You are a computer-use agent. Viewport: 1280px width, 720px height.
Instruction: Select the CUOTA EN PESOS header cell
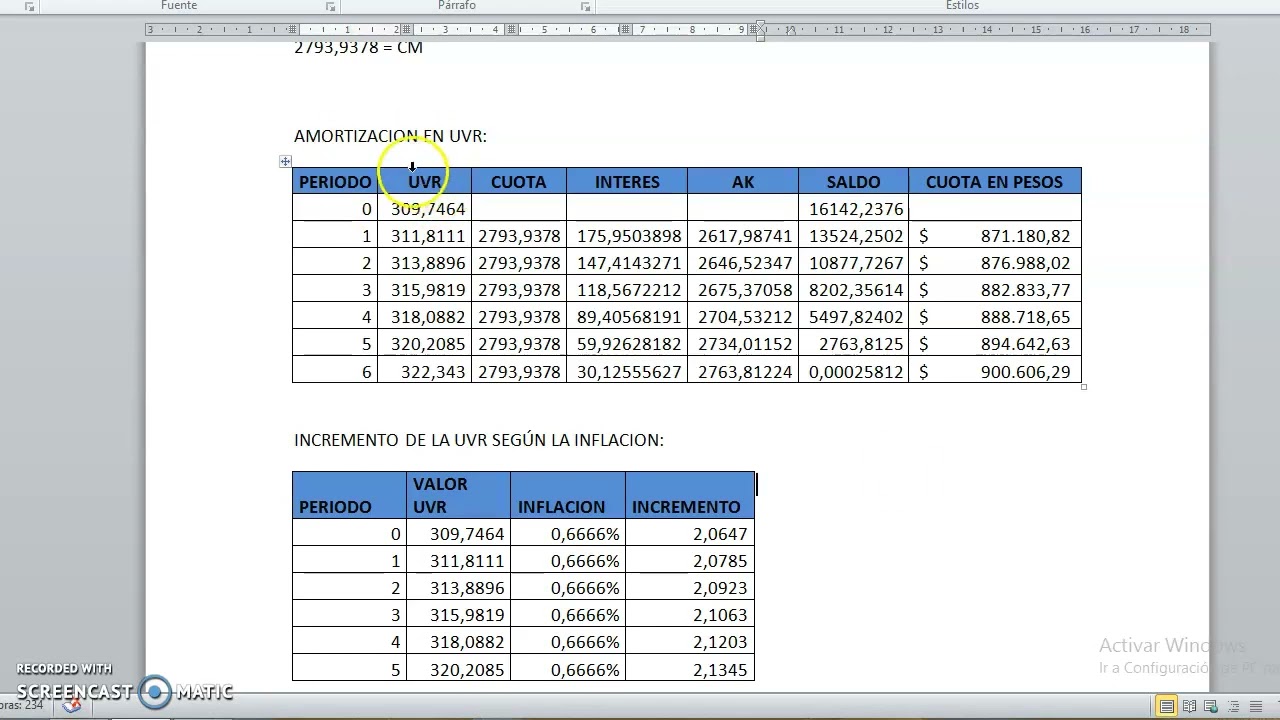[994, 181]
